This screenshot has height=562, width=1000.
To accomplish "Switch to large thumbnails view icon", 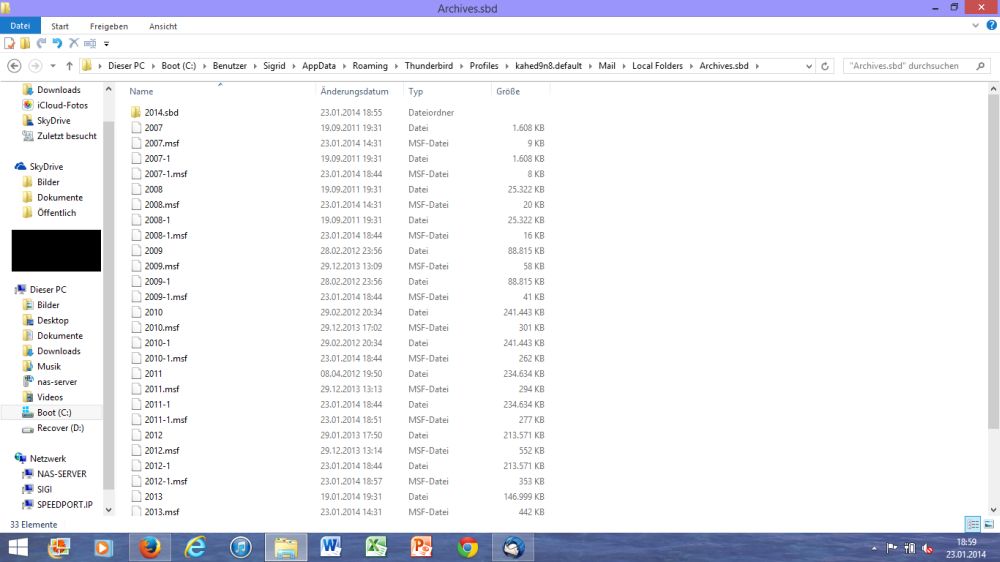I will click(x=989, y=524).
